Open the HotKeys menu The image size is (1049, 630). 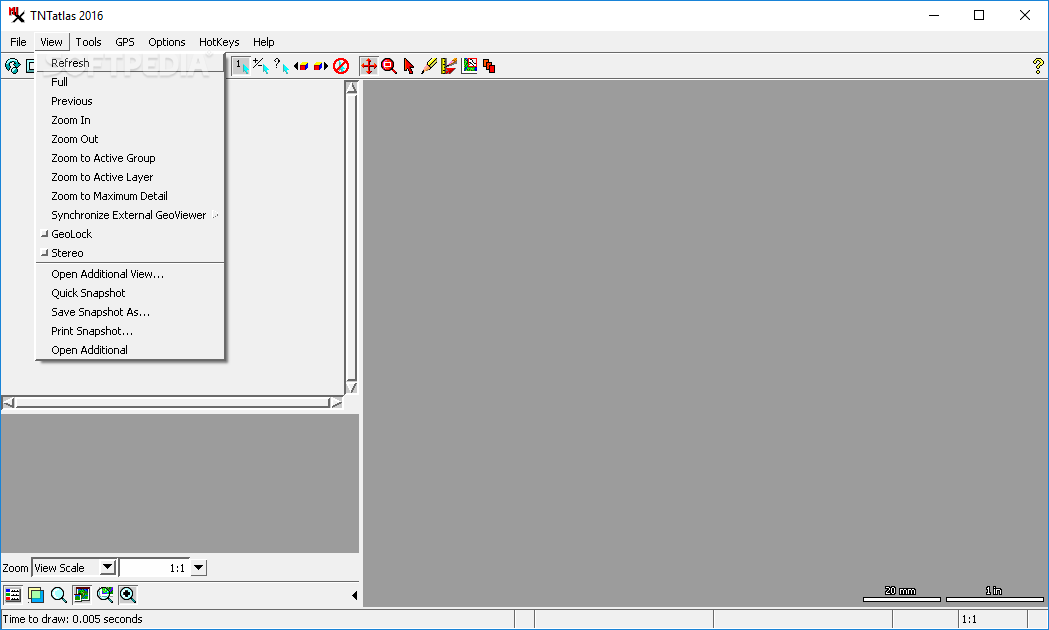(219, 42)
